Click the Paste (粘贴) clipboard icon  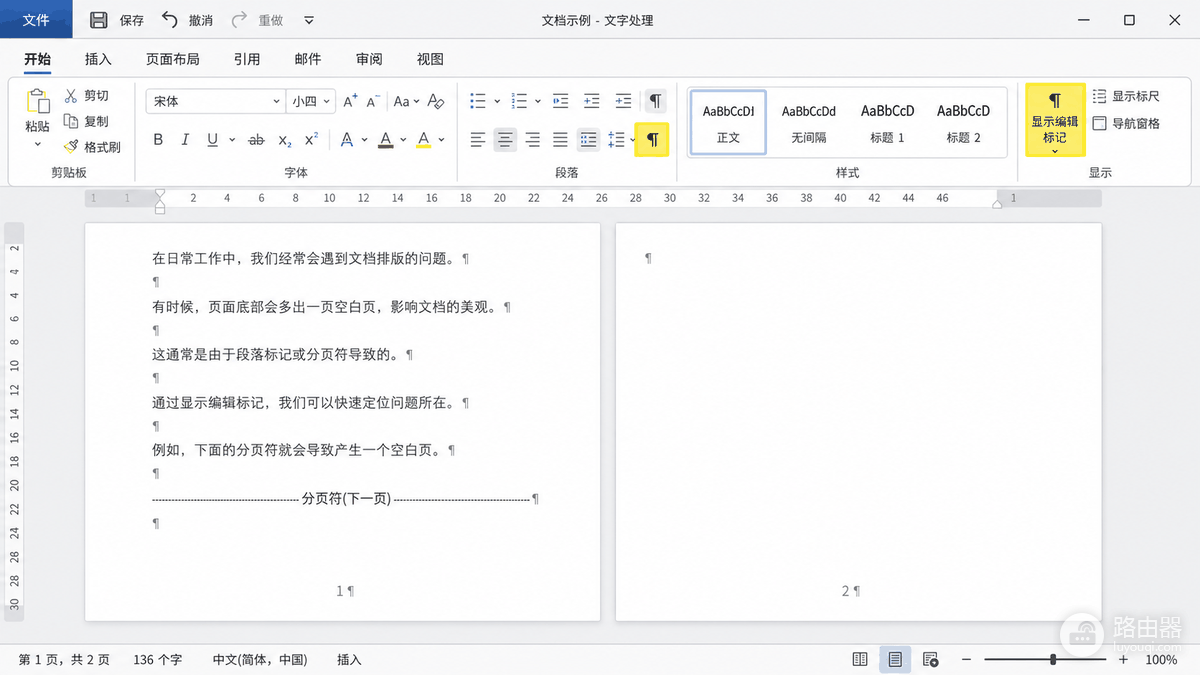pos(38,101)
